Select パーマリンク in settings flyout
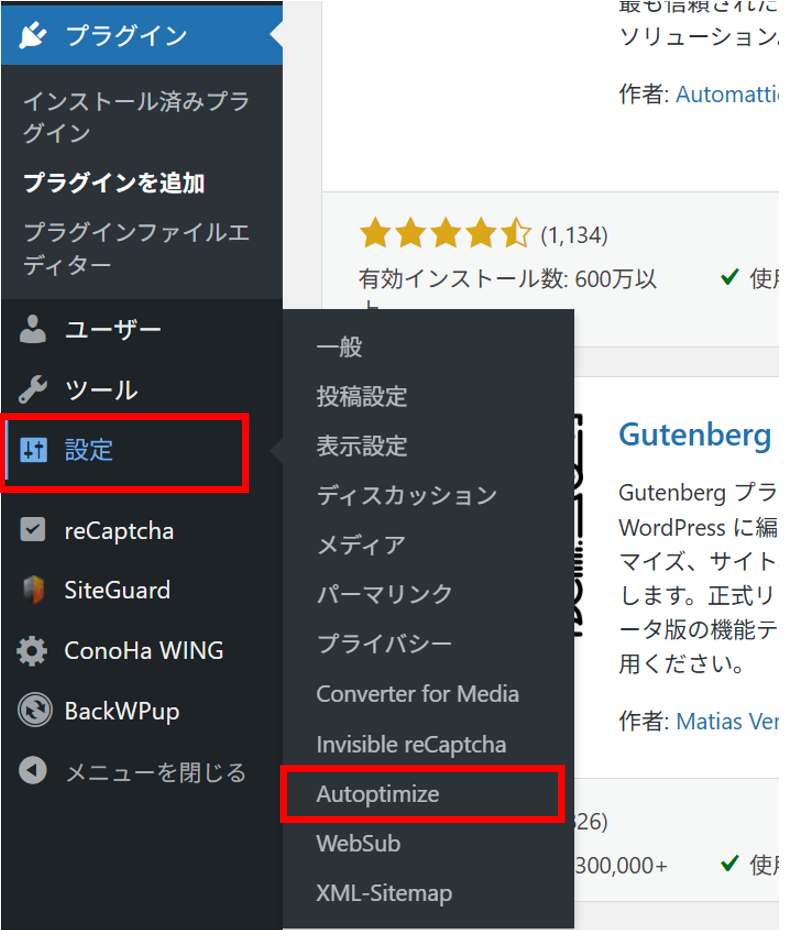This screenshot has width=808, height=930. point(384,594)
